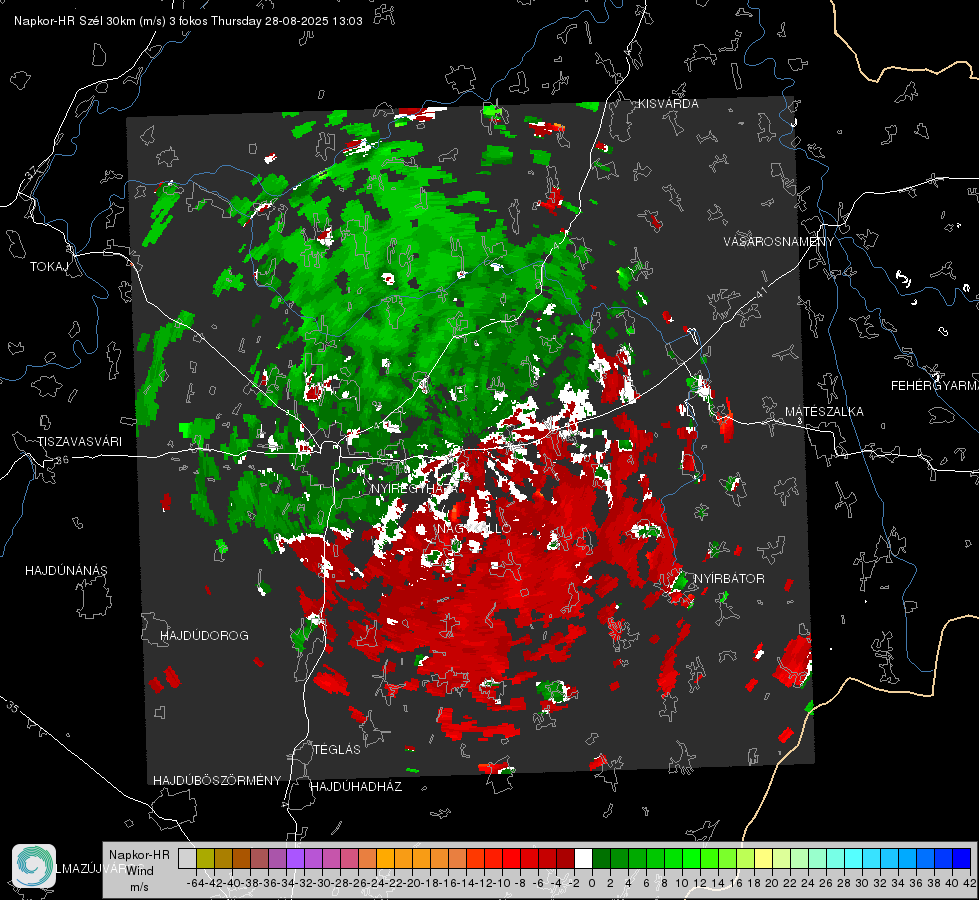The image size is (979, 900).
Task: Click the TÉGLÁS city label
Action: click(337, 749)
